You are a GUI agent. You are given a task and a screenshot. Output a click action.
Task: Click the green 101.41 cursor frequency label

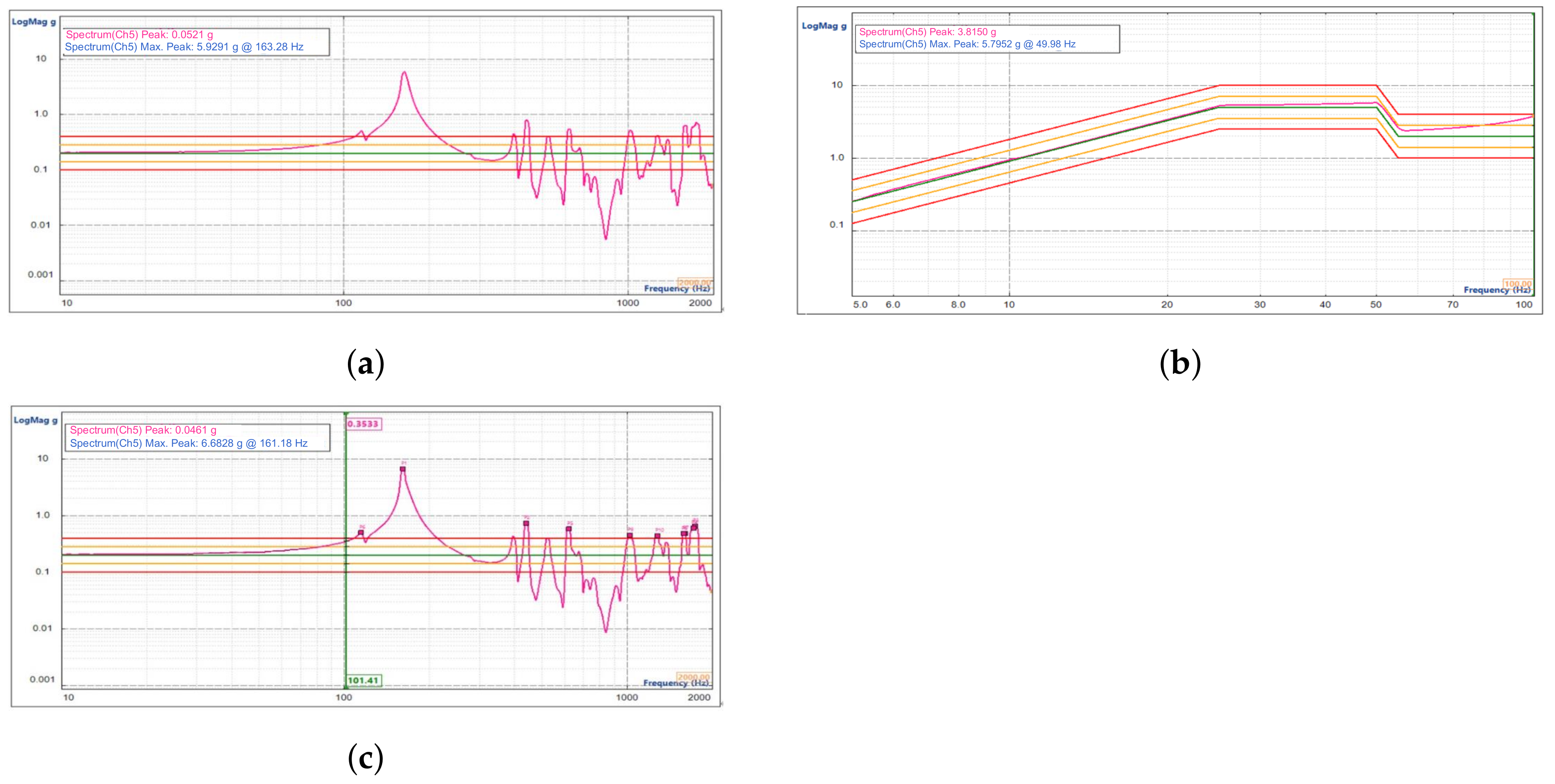coord(364,680)
